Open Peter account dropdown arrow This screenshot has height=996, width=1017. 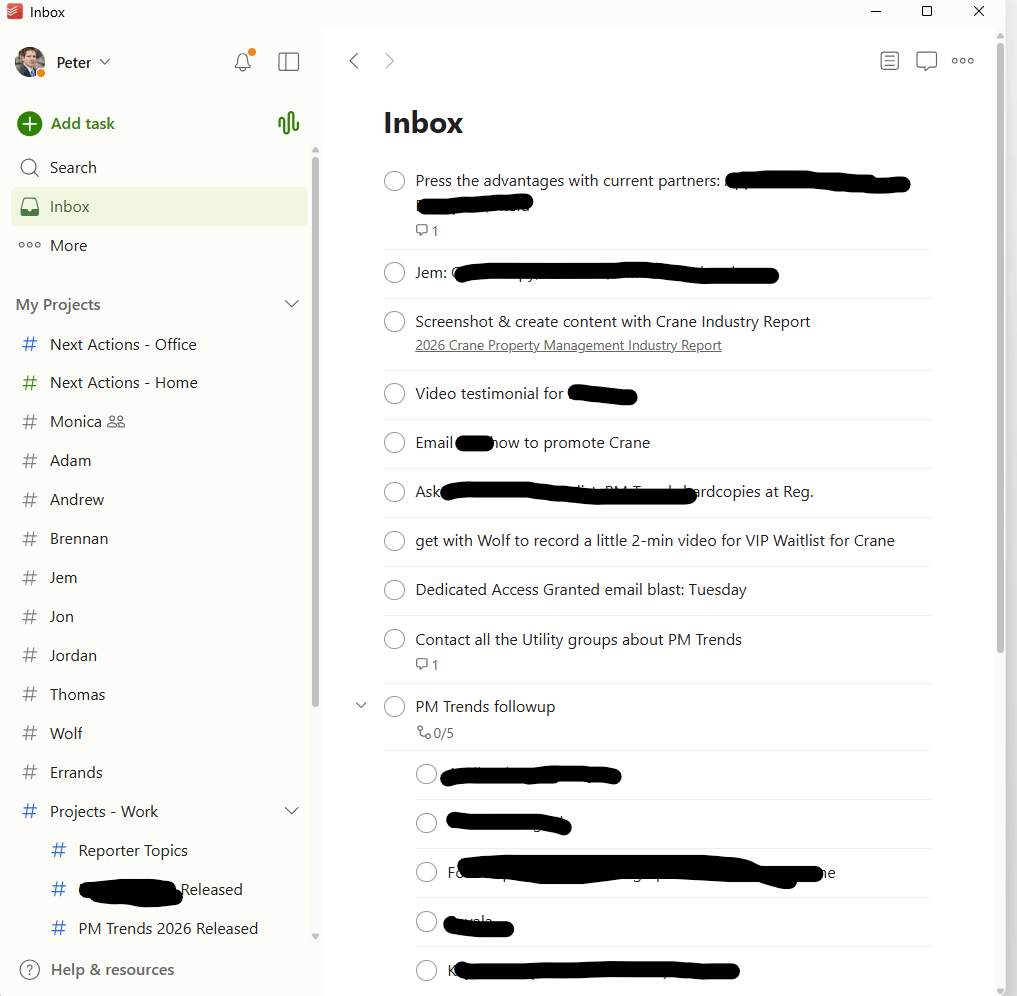tap(105, 62)
